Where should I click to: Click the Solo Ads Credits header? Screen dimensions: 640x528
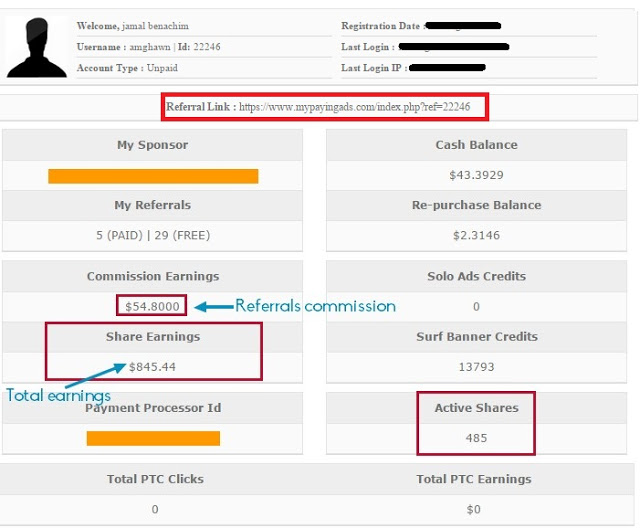click(x=476, y=276)
